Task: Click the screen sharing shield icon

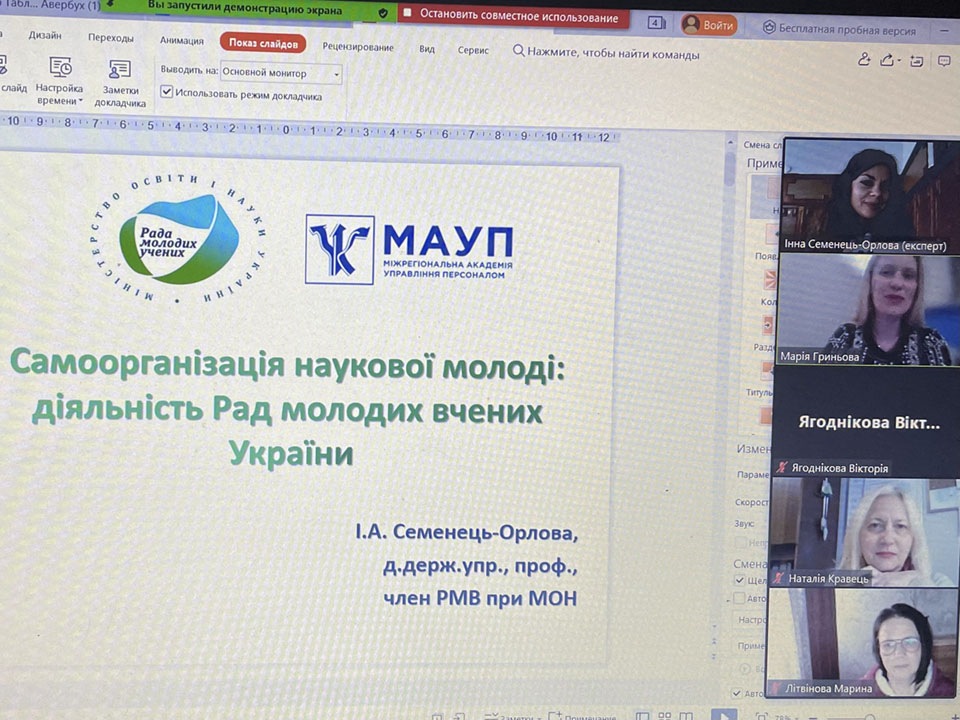Action: [x=383, y=14]
